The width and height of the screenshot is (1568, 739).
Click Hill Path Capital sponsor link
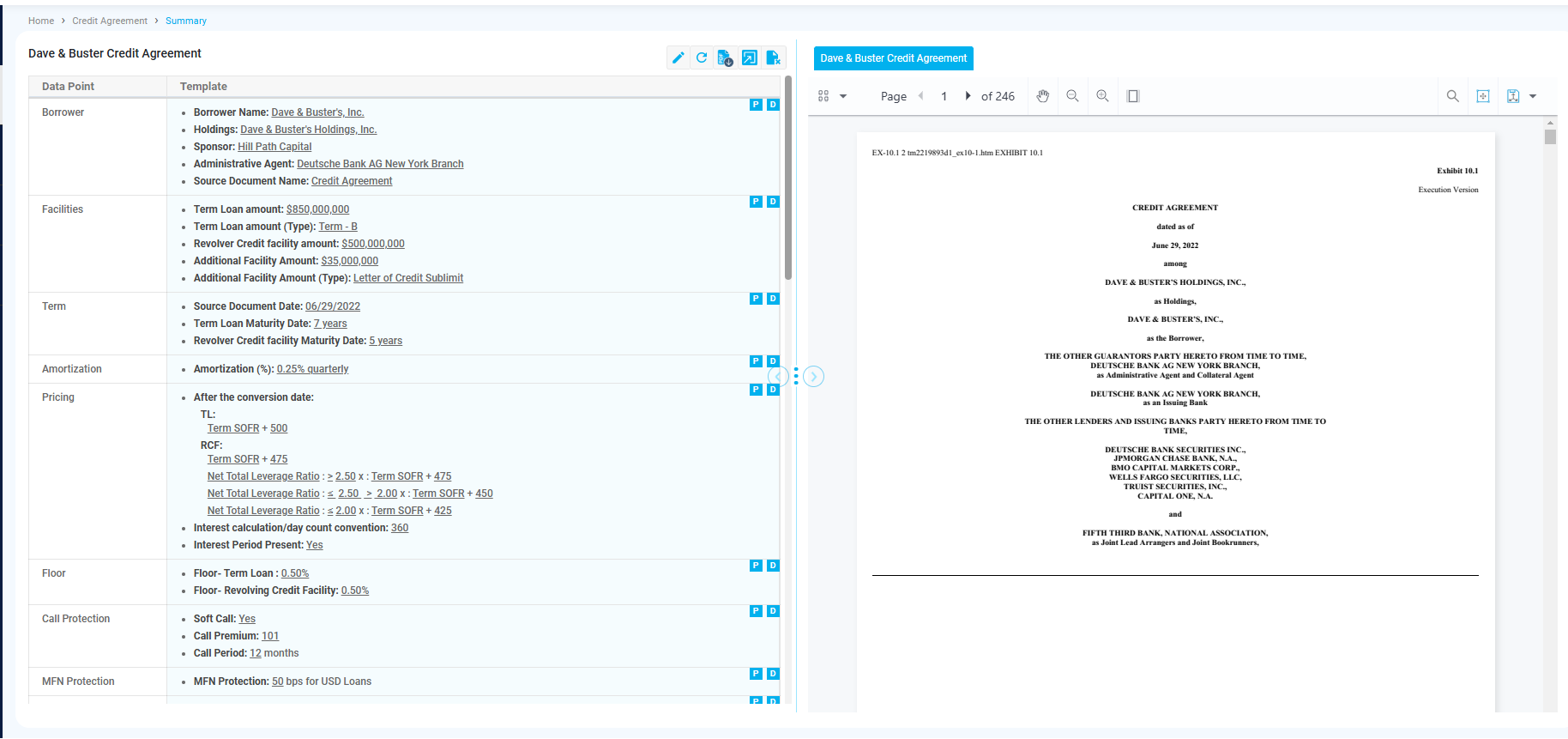click(274, 147)
